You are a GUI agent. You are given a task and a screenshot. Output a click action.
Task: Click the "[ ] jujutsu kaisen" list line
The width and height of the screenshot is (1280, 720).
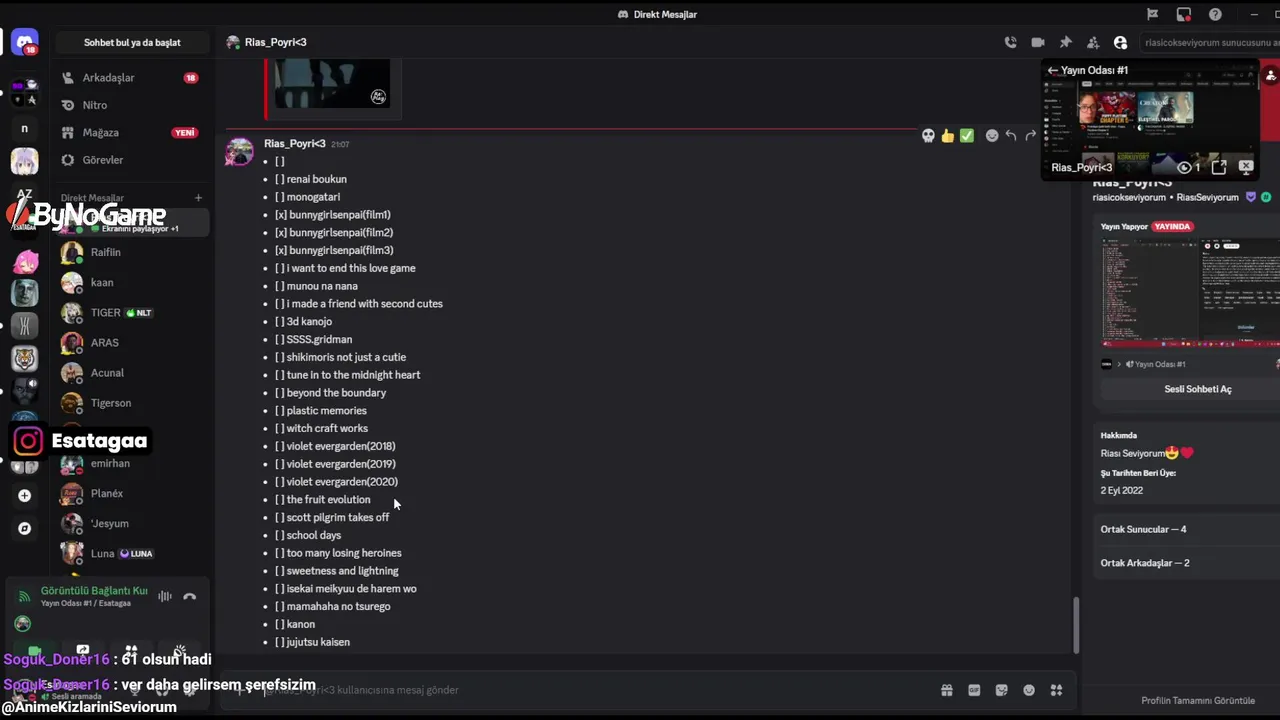[313, 642]
